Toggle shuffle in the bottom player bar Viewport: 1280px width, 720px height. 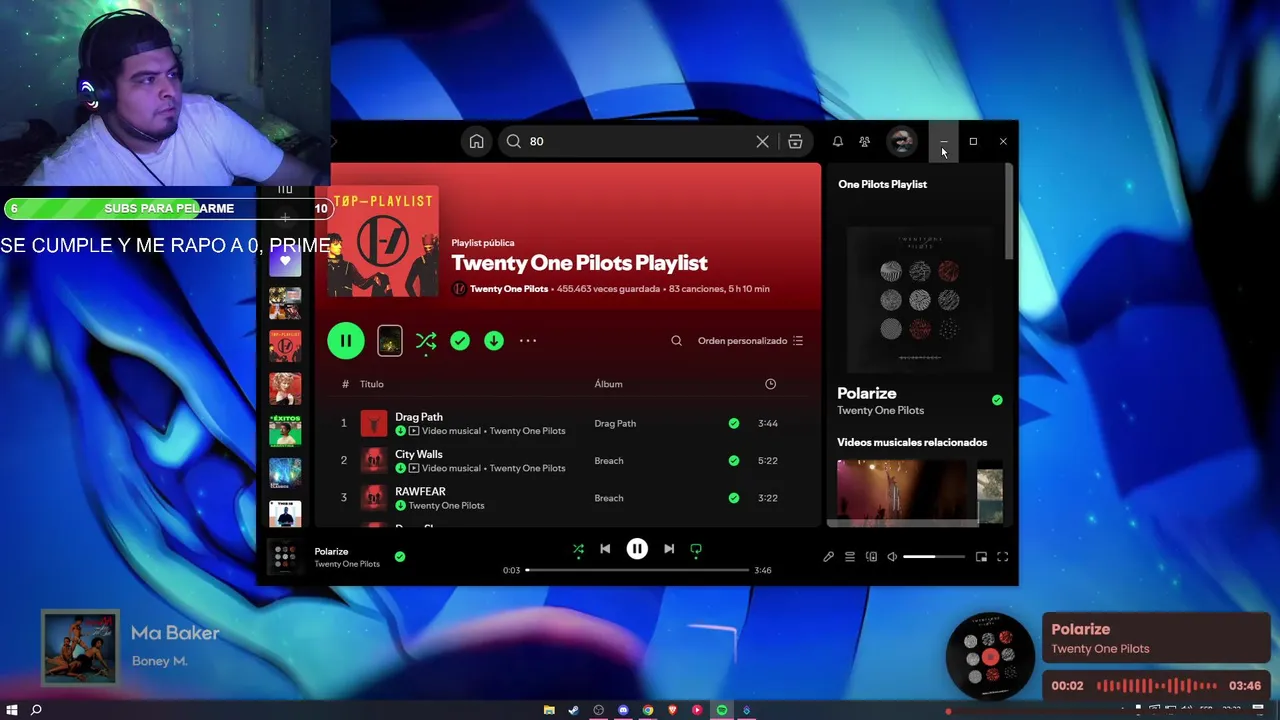click(x=578, y=549)
